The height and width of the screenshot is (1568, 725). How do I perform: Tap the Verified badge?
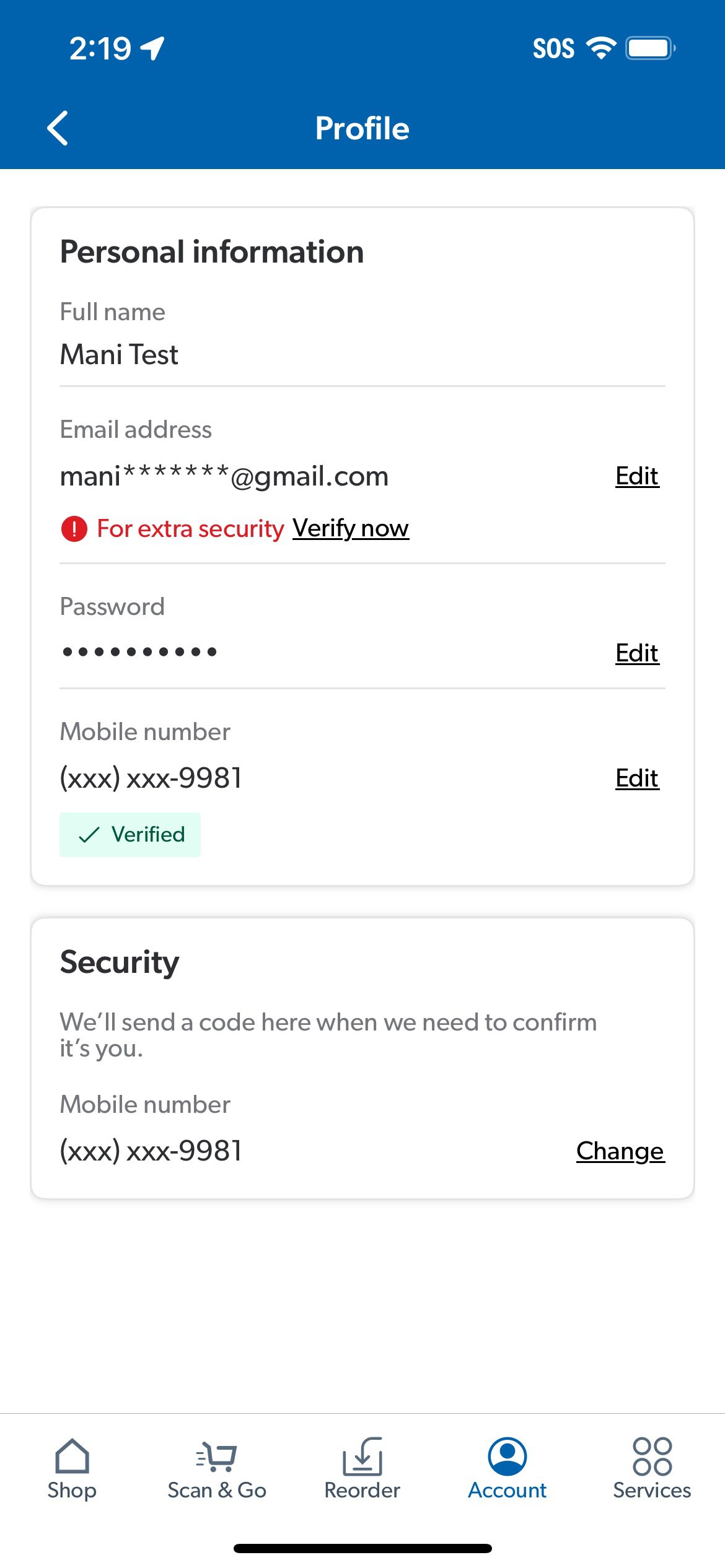130,835
